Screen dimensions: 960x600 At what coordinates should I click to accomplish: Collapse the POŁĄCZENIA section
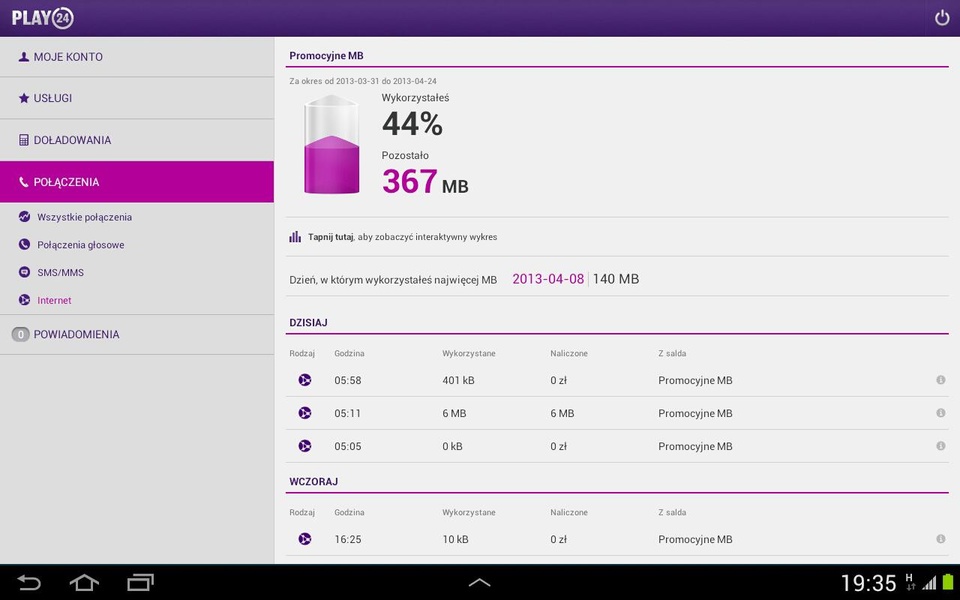tap(137, 182)
